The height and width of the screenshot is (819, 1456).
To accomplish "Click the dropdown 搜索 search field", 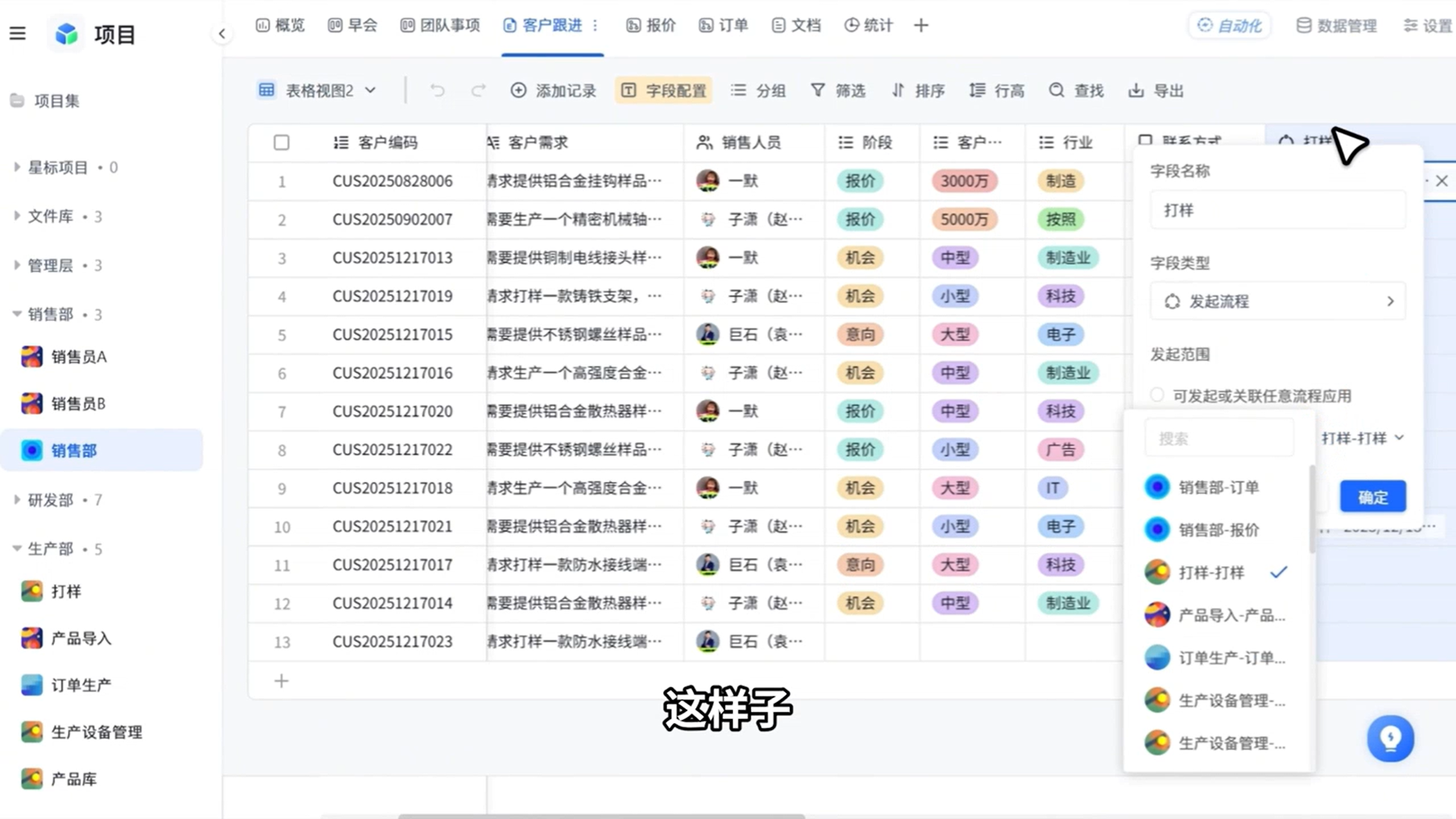I will tap(1219, 439).
